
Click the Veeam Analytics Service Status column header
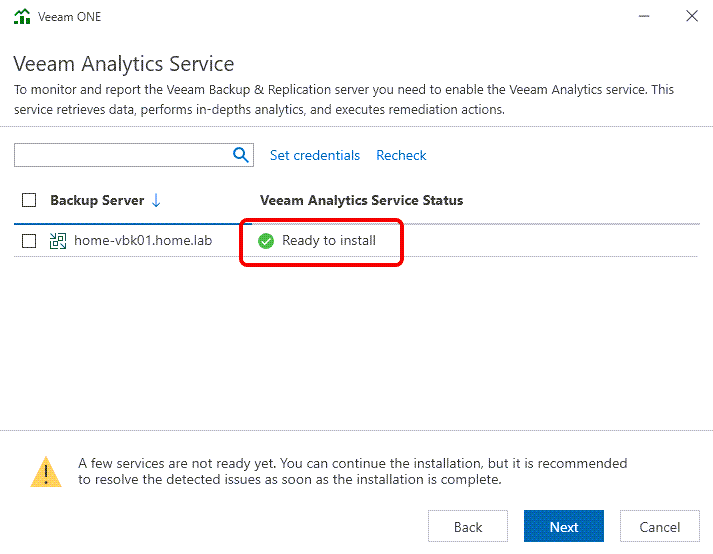click(x=361, y=200)
